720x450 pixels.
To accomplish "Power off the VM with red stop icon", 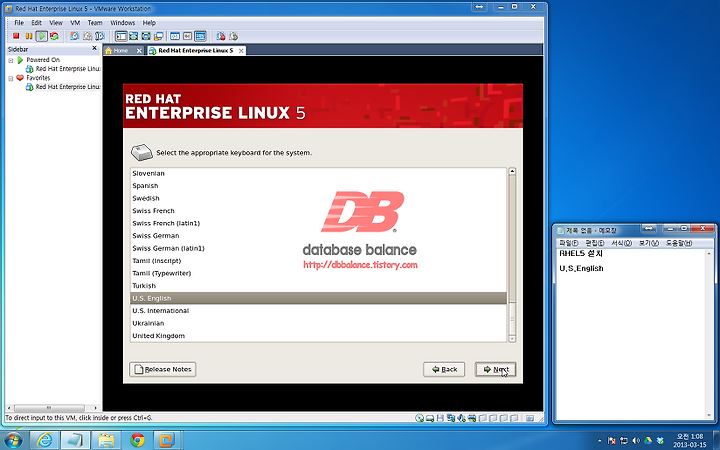I will (x=16, y=36).
